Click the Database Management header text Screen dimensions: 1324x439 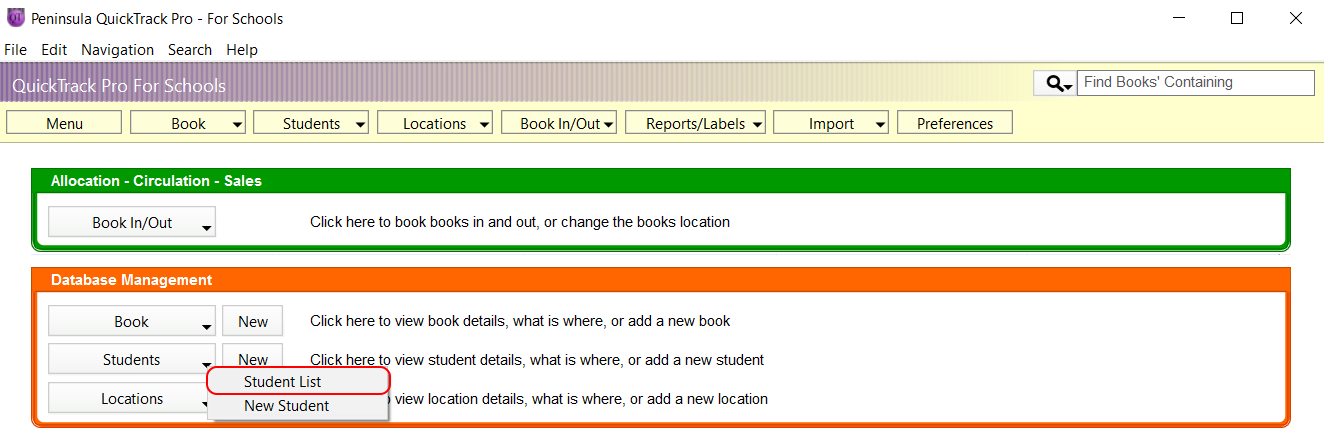pos(131,280)
